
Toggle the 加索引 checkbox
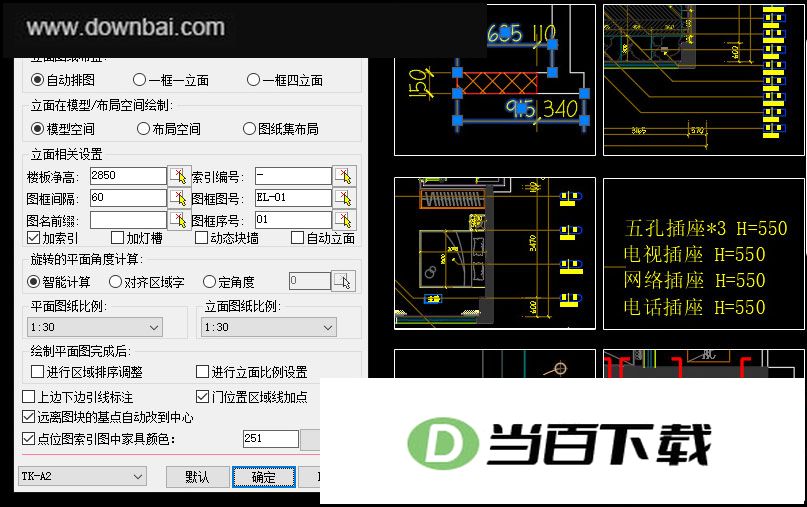pos(33,238)
